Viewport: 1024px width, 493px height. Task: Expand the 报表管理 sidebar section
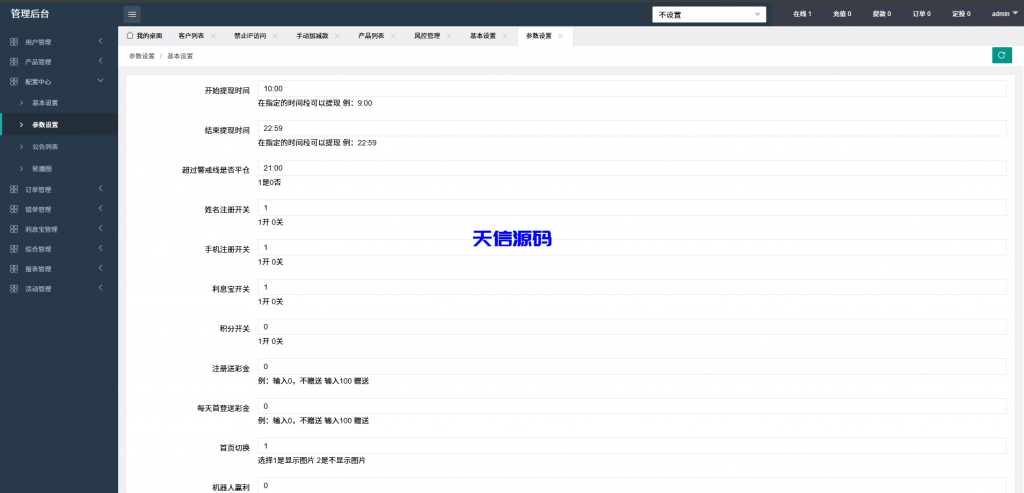pos(58,269)
